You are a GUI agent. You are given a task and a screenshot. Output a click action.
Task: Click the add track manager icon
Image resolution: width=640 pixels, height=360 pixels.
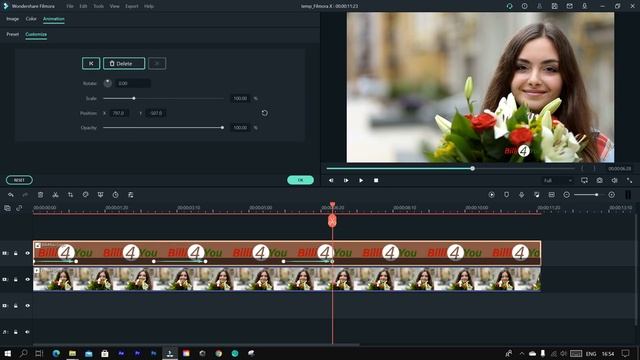tap(7, 208)
